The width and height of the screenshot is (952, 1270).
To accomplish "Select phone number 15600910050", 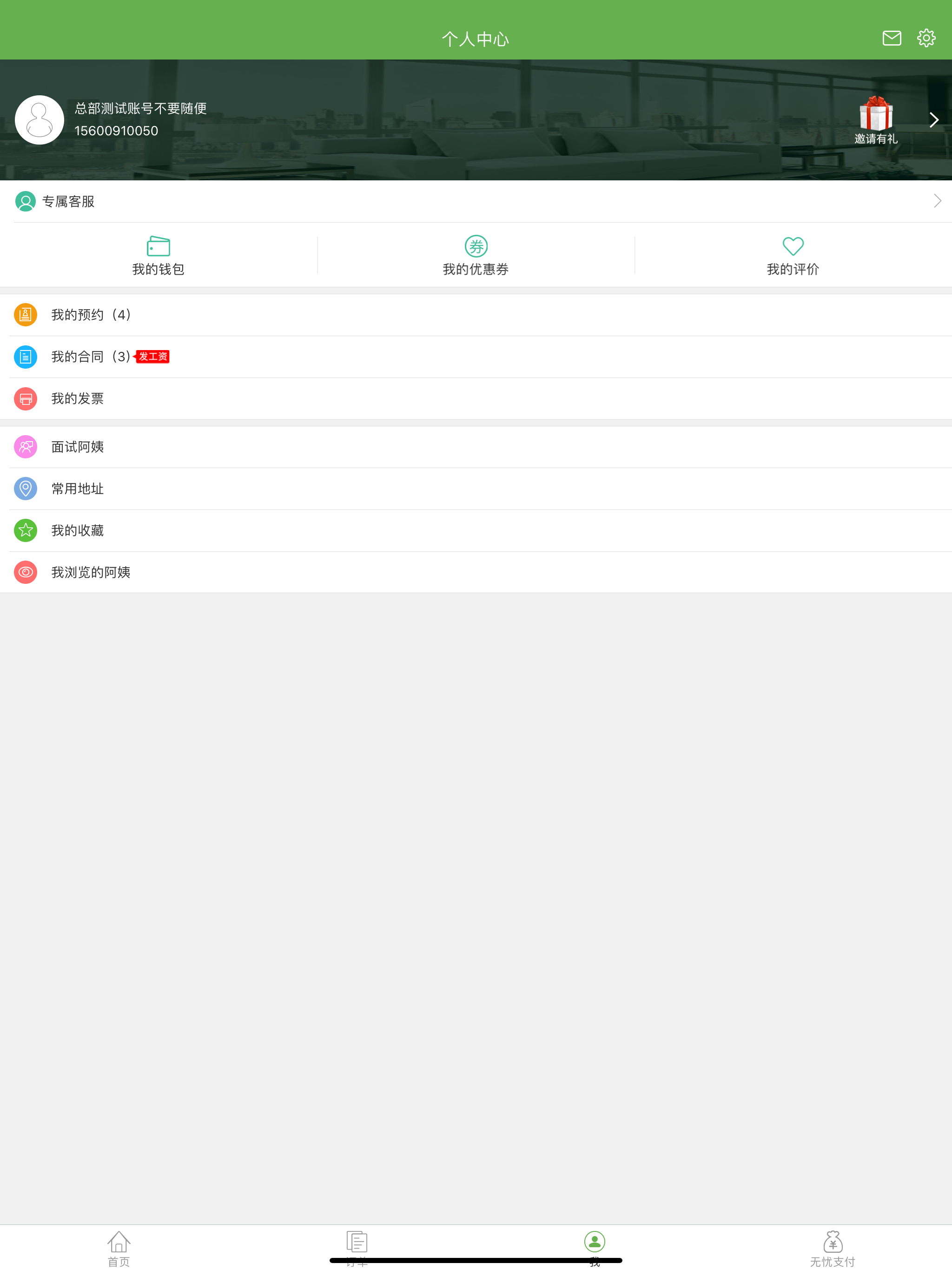I will click(116, 131).
